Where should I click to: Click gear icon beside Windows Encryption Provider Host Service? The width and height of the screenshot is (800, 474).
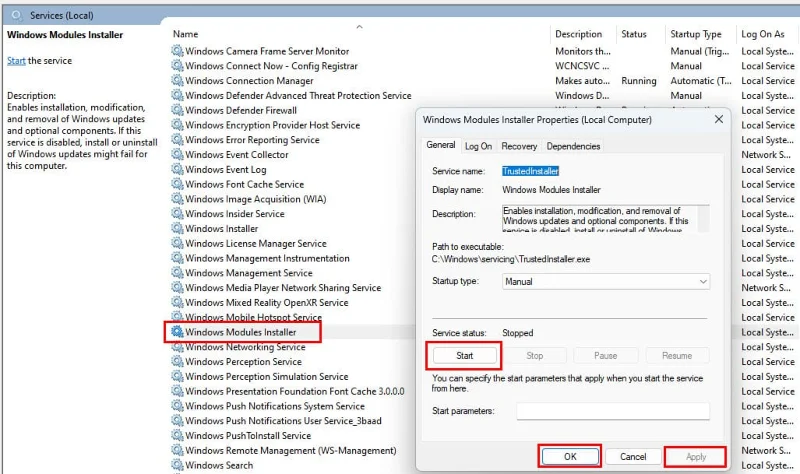tap(177, 125)
